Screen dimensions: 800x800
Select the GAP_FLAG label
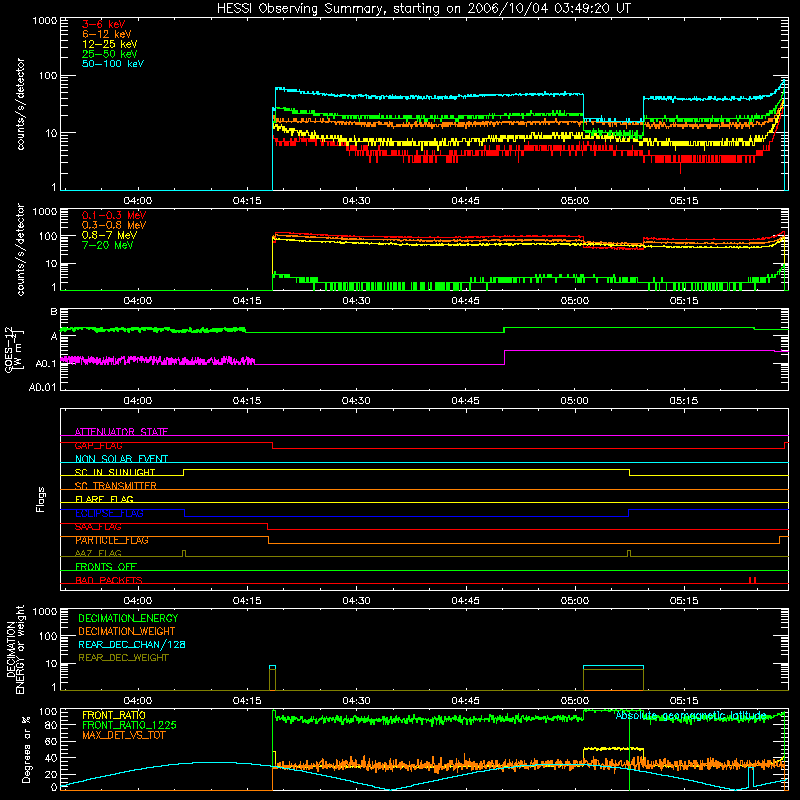pyautogui.click(x=98, y=445)
